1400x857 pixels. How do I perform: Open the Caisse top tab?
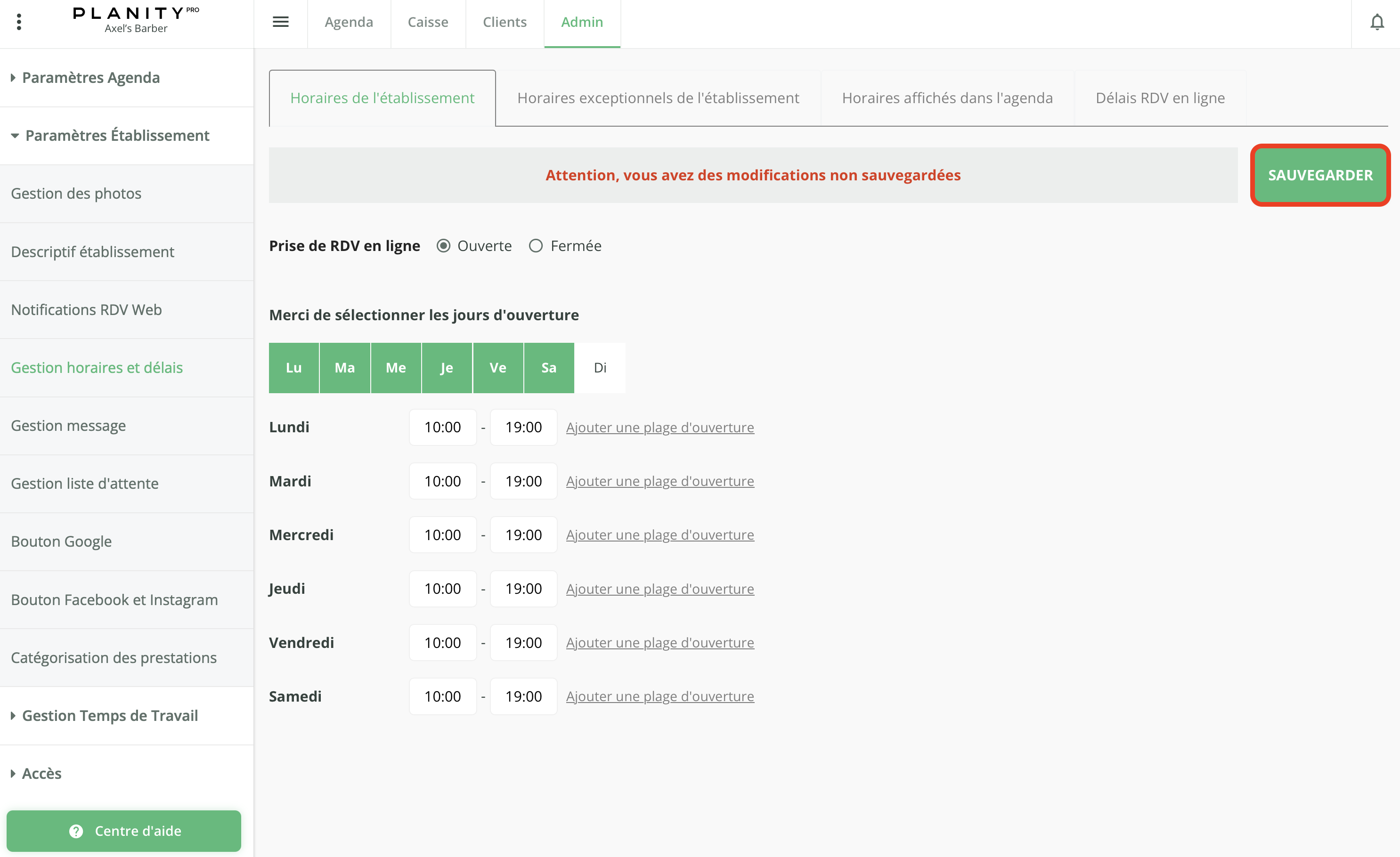[428, 22]
